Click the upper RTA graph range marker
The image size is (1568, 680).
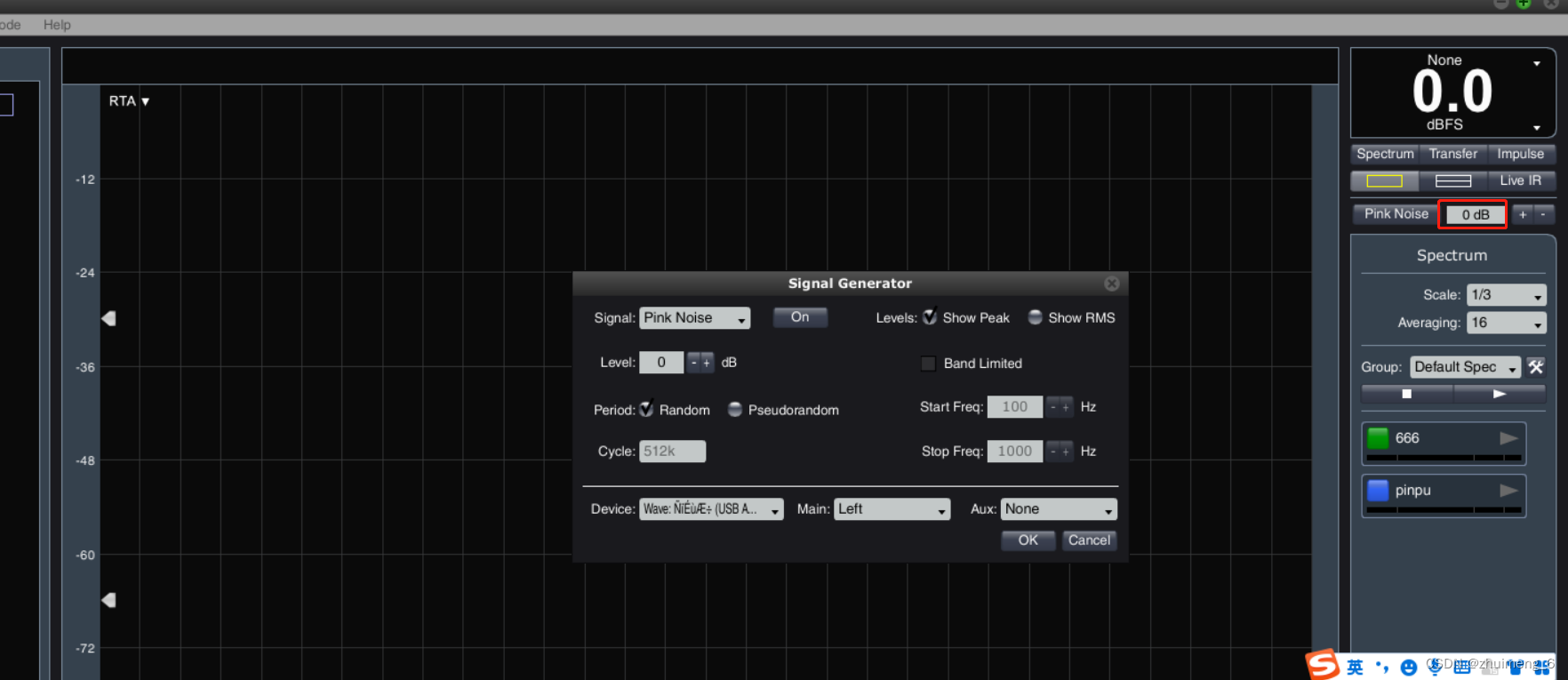108,318
